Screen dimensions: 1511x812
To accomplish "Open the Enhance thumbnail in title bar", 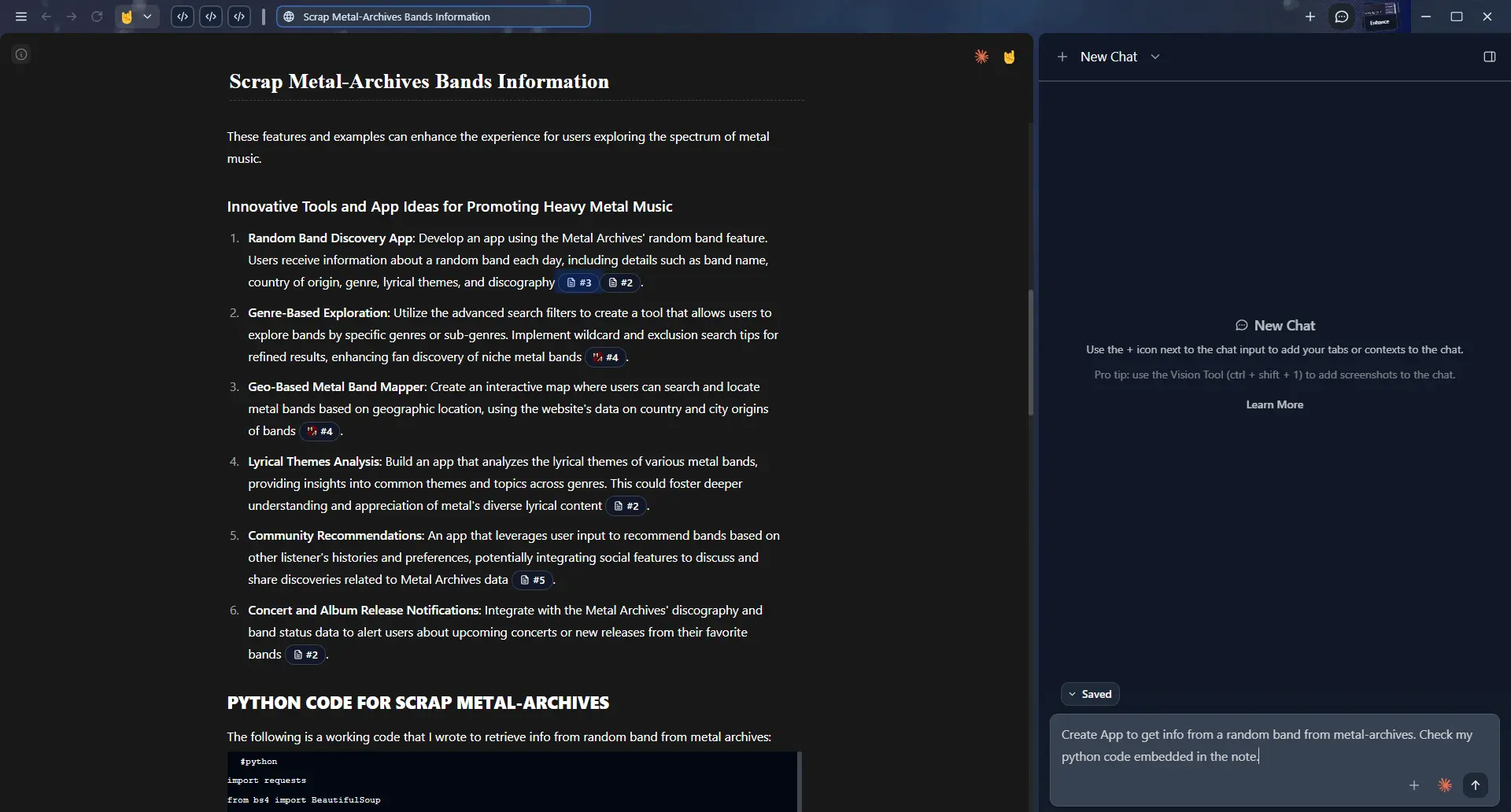I will pyautogui.click(x=1380, y=17).
